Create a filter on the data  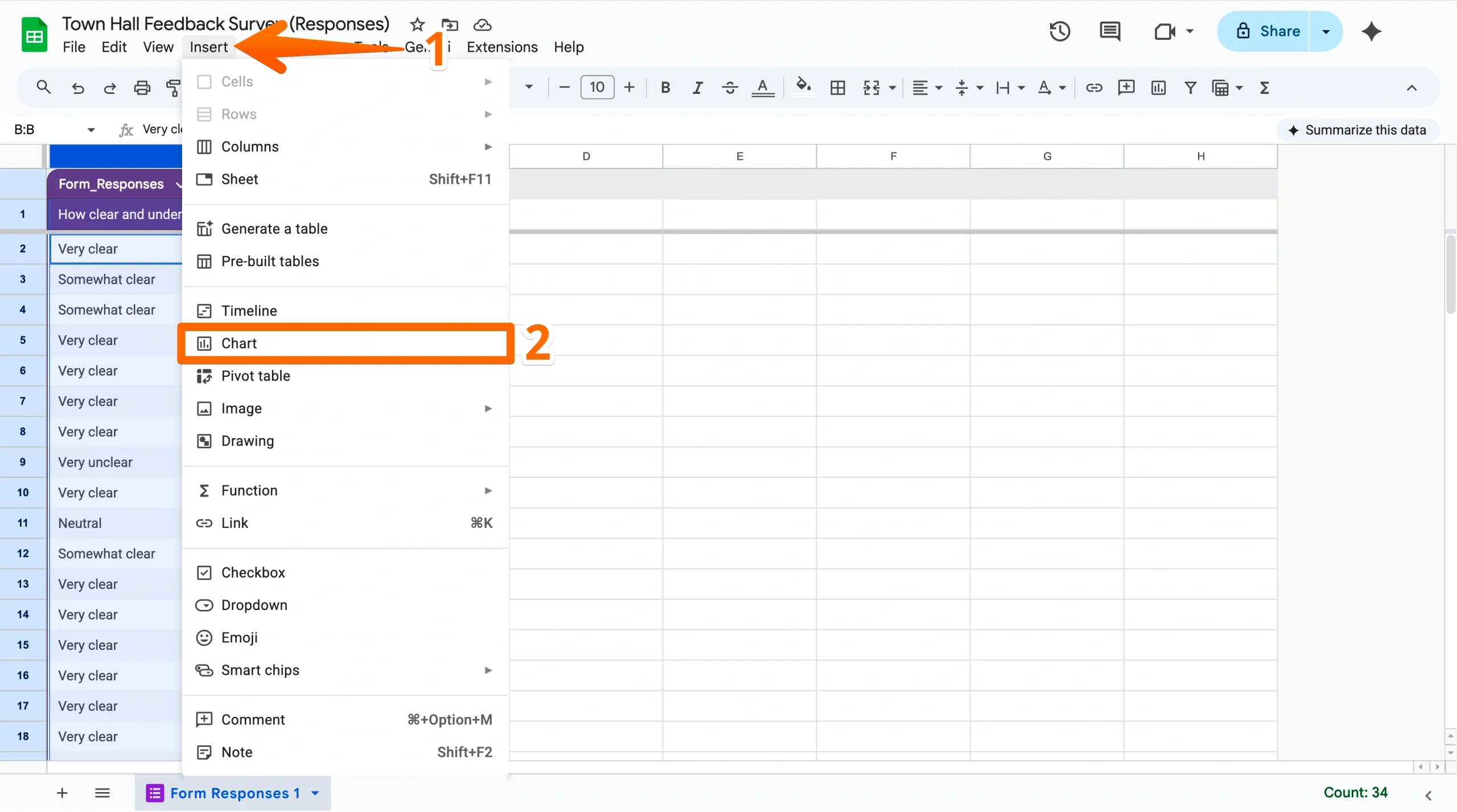coord(1191,87)
